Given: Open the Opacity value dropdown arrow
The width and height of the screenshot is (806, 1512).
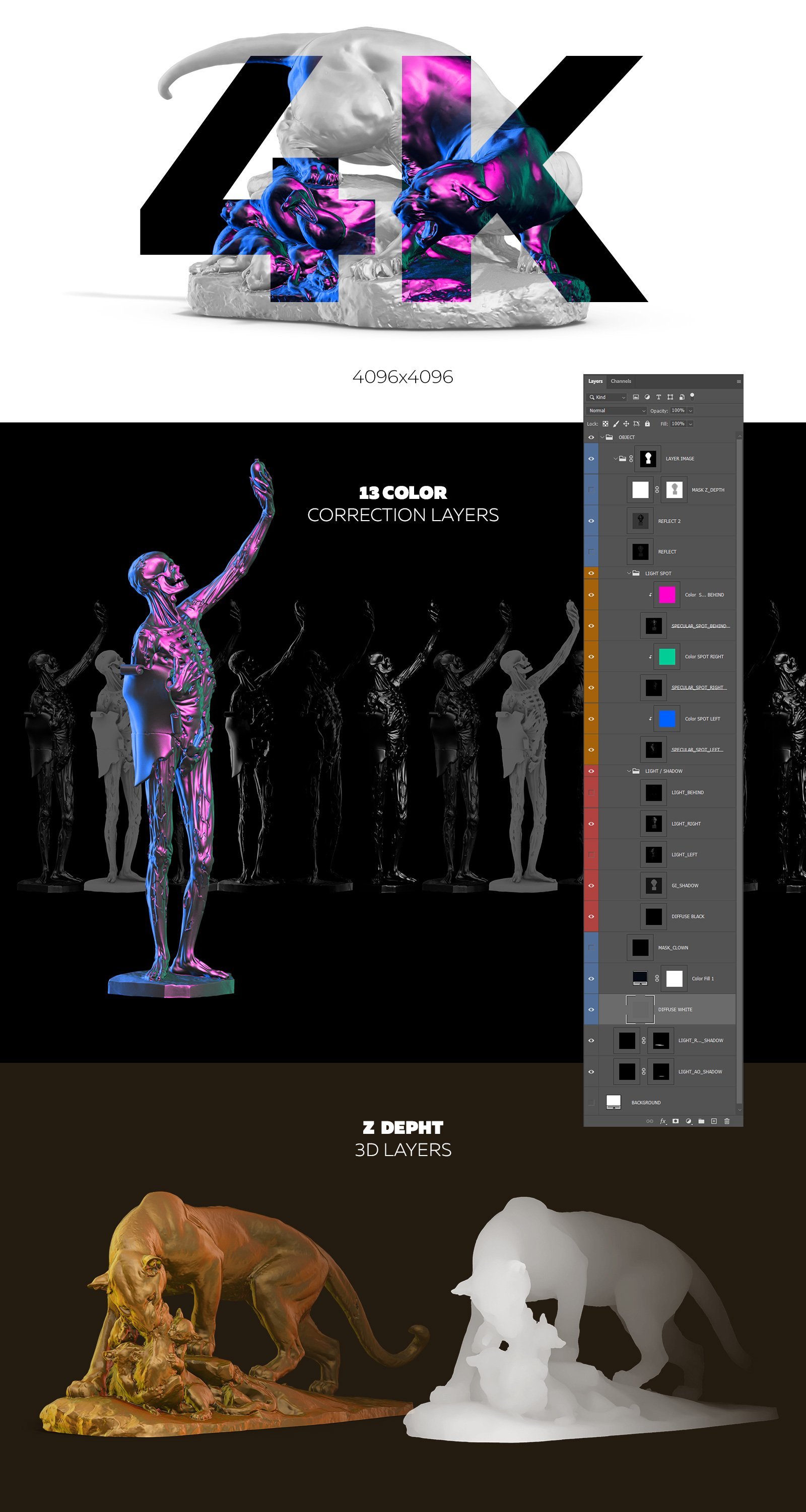Looking at the screenshot, I should (x=690, y=411).
